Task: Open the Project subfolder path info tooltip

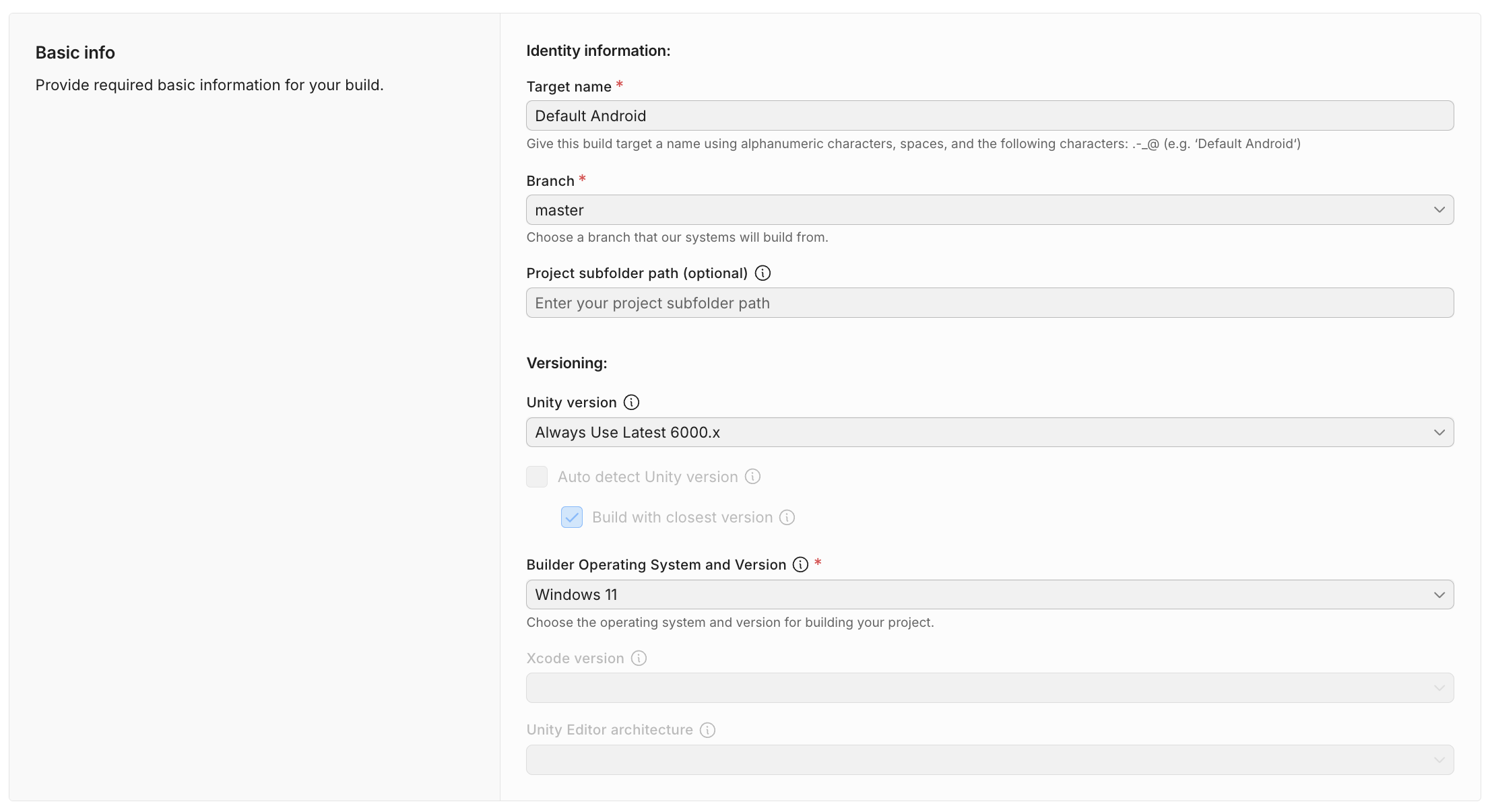Action: (x=763, y=273)
